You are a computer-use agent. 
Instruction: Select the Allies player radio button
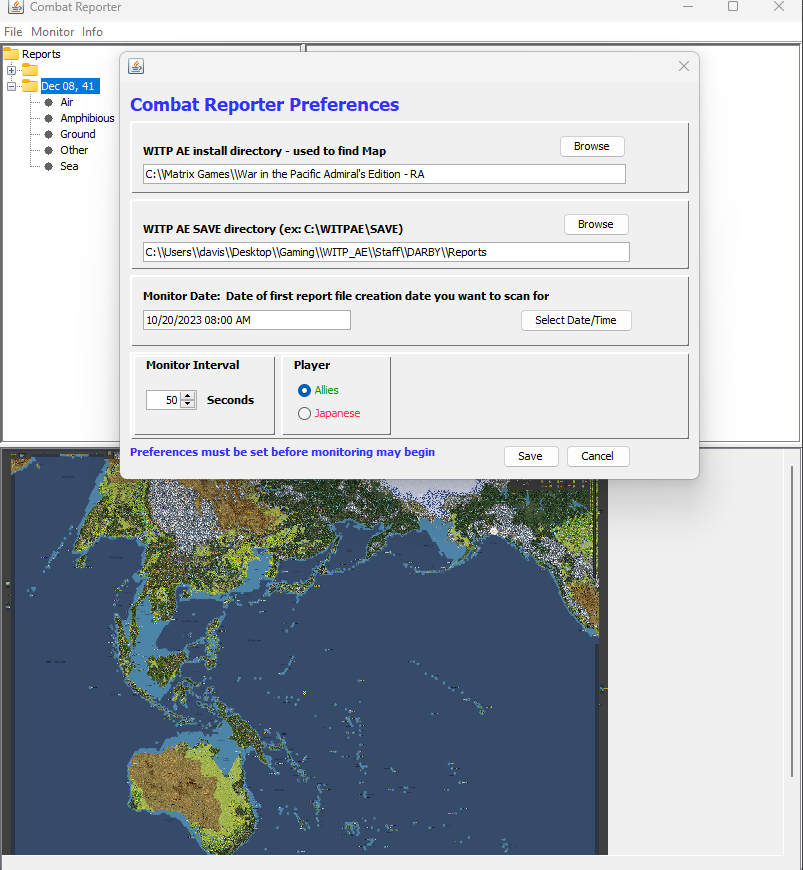click(x=303, y=391)
